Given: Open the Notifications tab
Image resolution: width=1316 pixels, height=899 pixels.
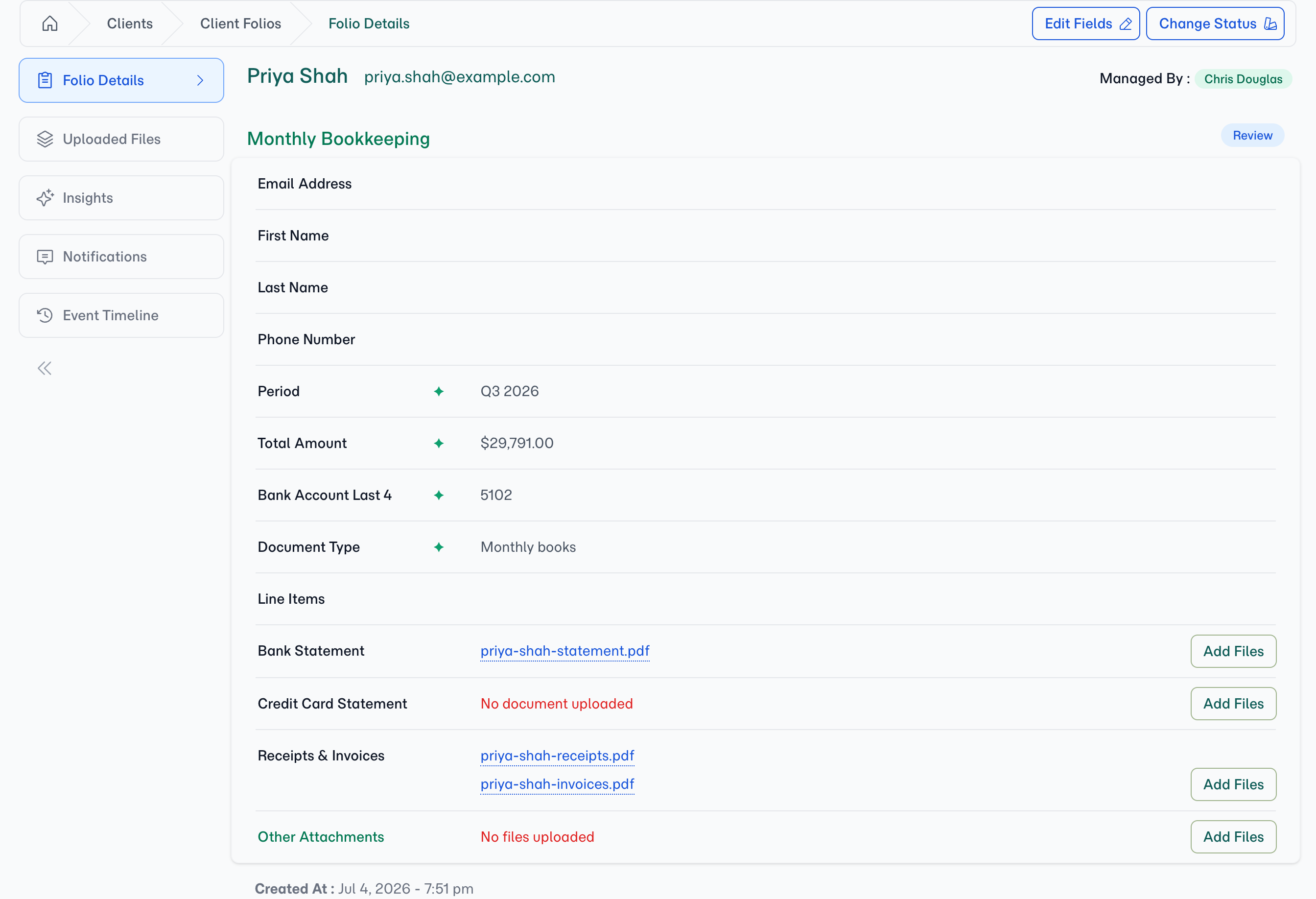Looking at the screenshot, I should tap(121, 257).
